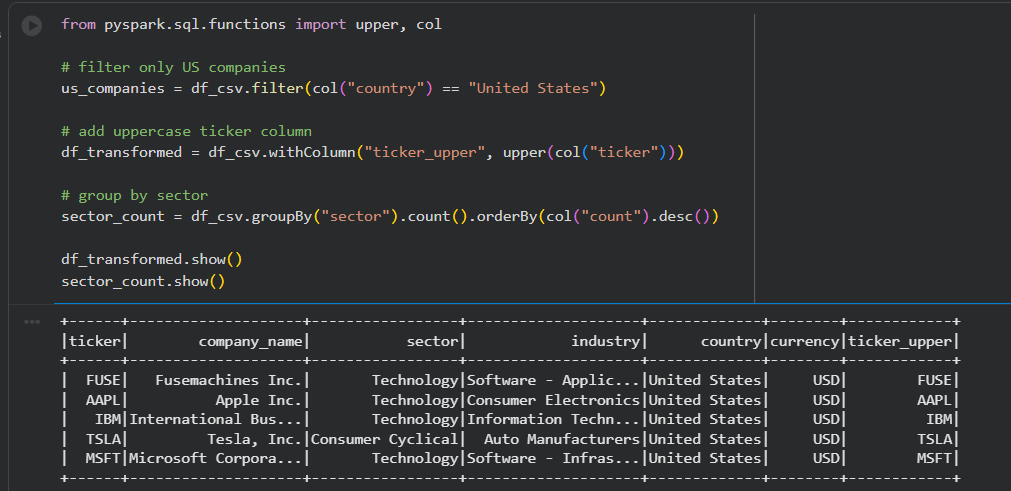Click comment '# add uppercase ticker column'

186,131
